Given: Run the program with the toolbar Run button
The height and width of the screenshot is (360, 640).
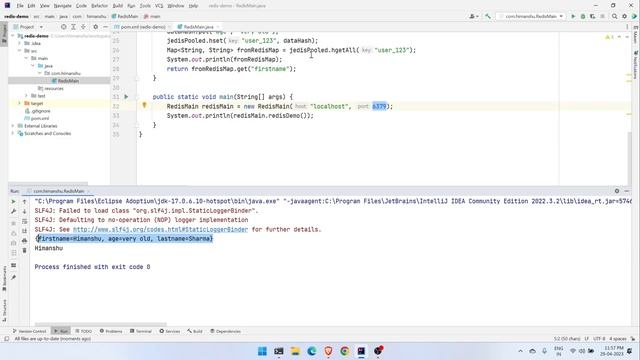Looking at the screenshot, I should coord(573,16).
